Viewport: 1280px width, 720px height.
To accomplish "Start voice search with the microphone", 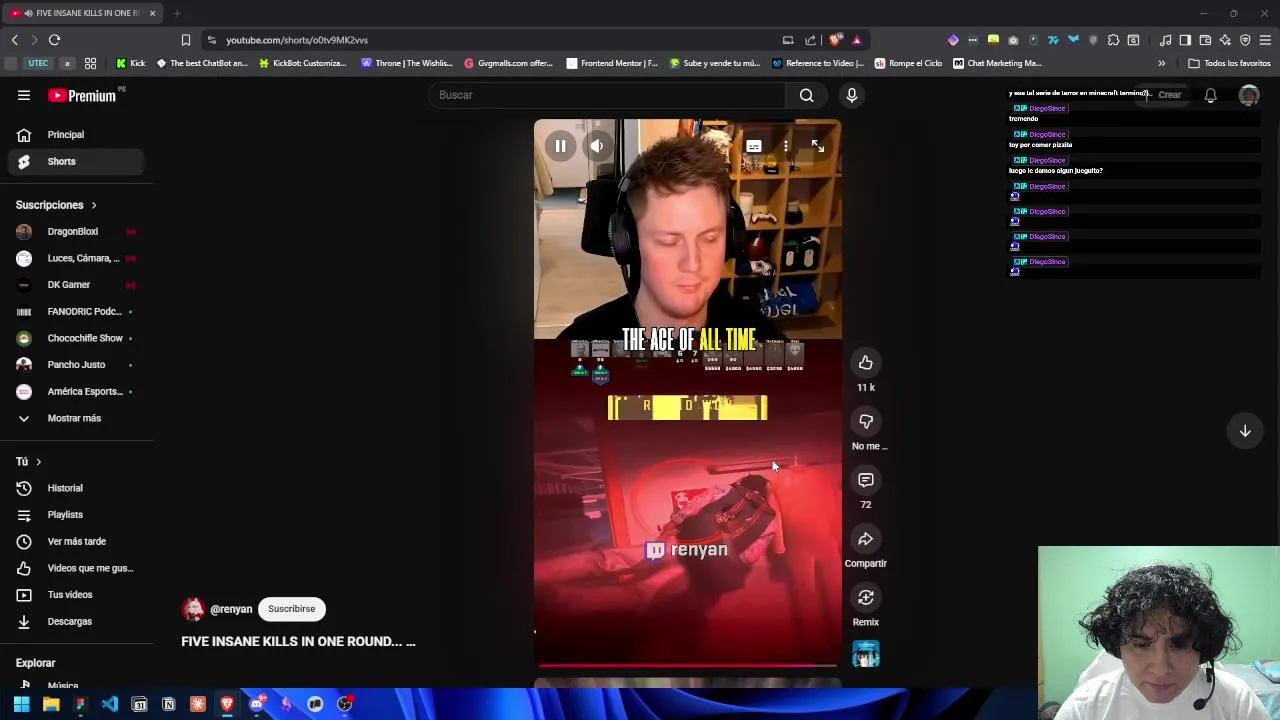I will 852,95.
